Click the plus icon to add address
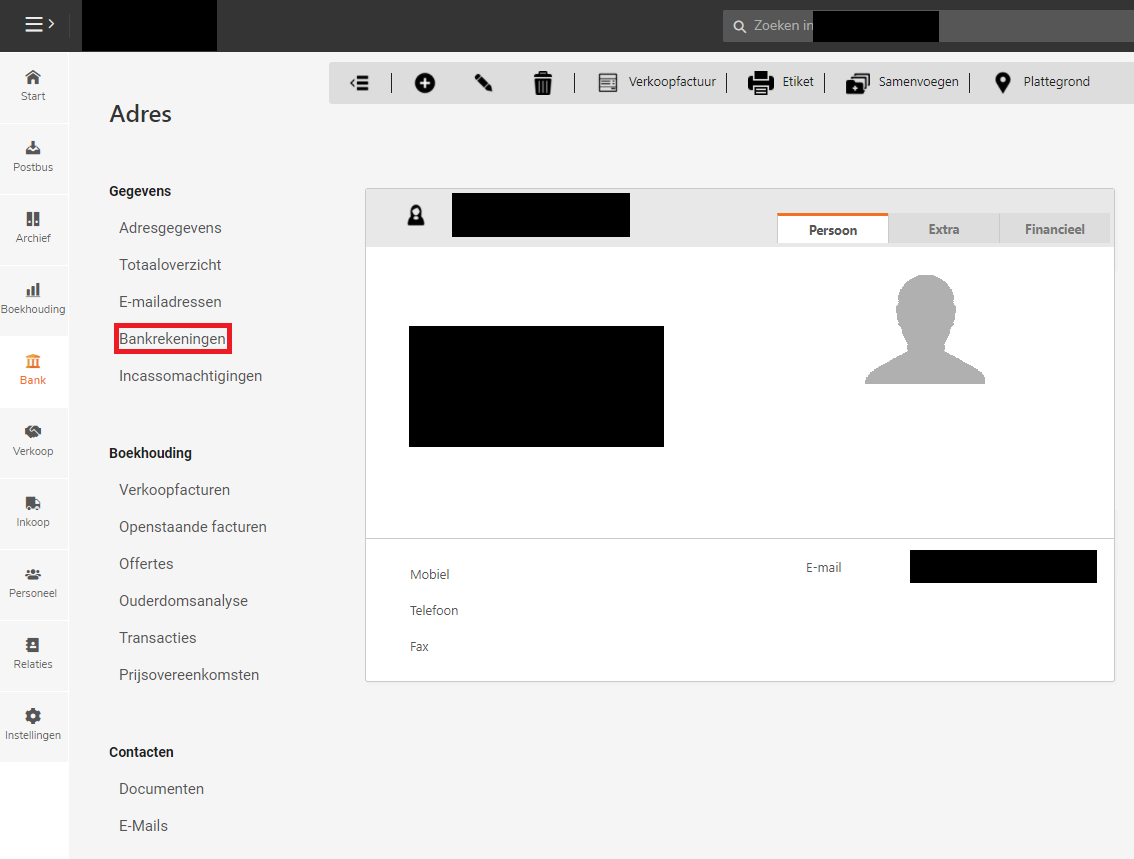Image resolution: width=1134 pixels, height=859 pixels. [425, 83]
